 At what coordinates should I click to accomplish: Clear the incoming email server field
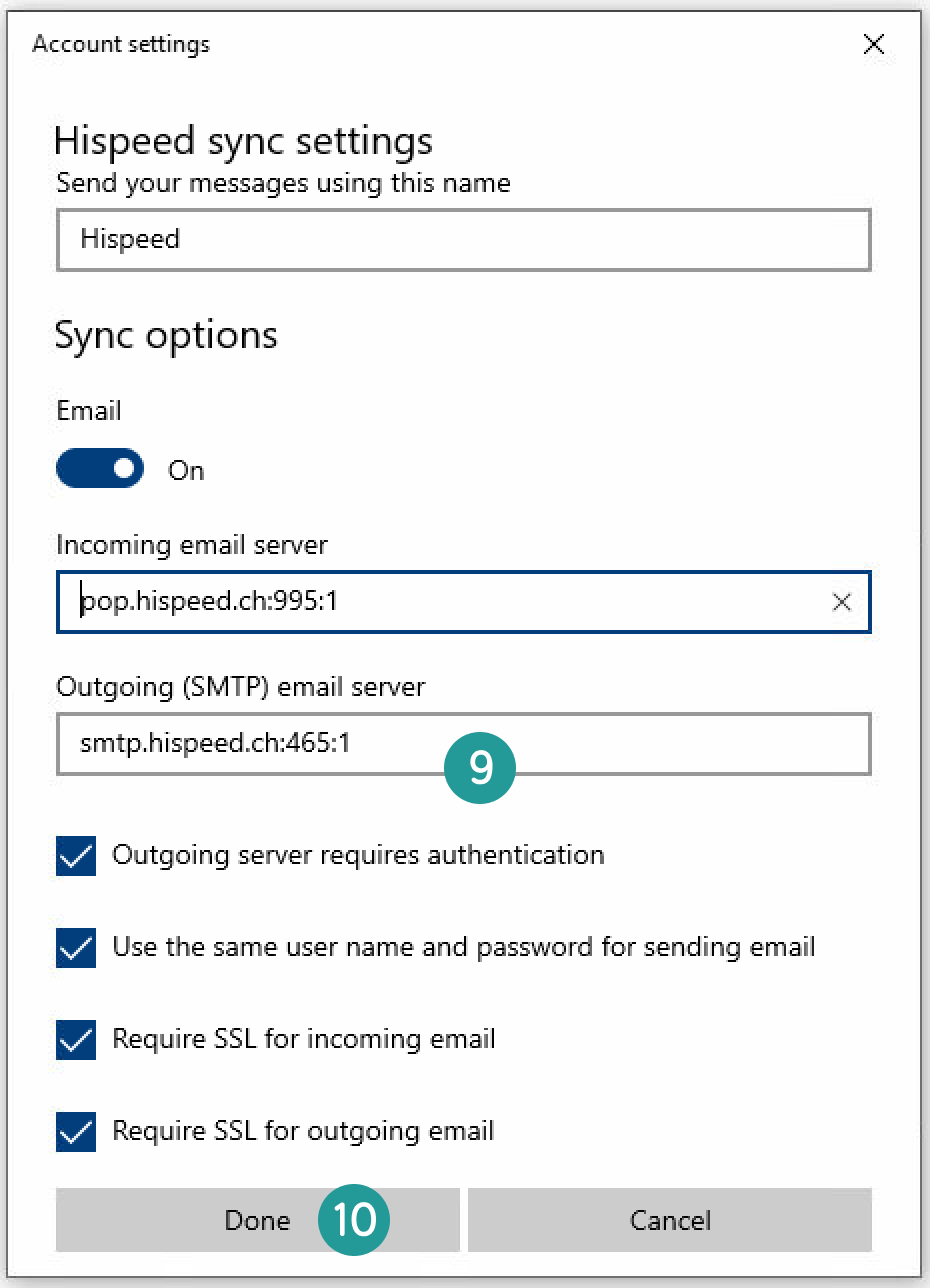[842, 602]
